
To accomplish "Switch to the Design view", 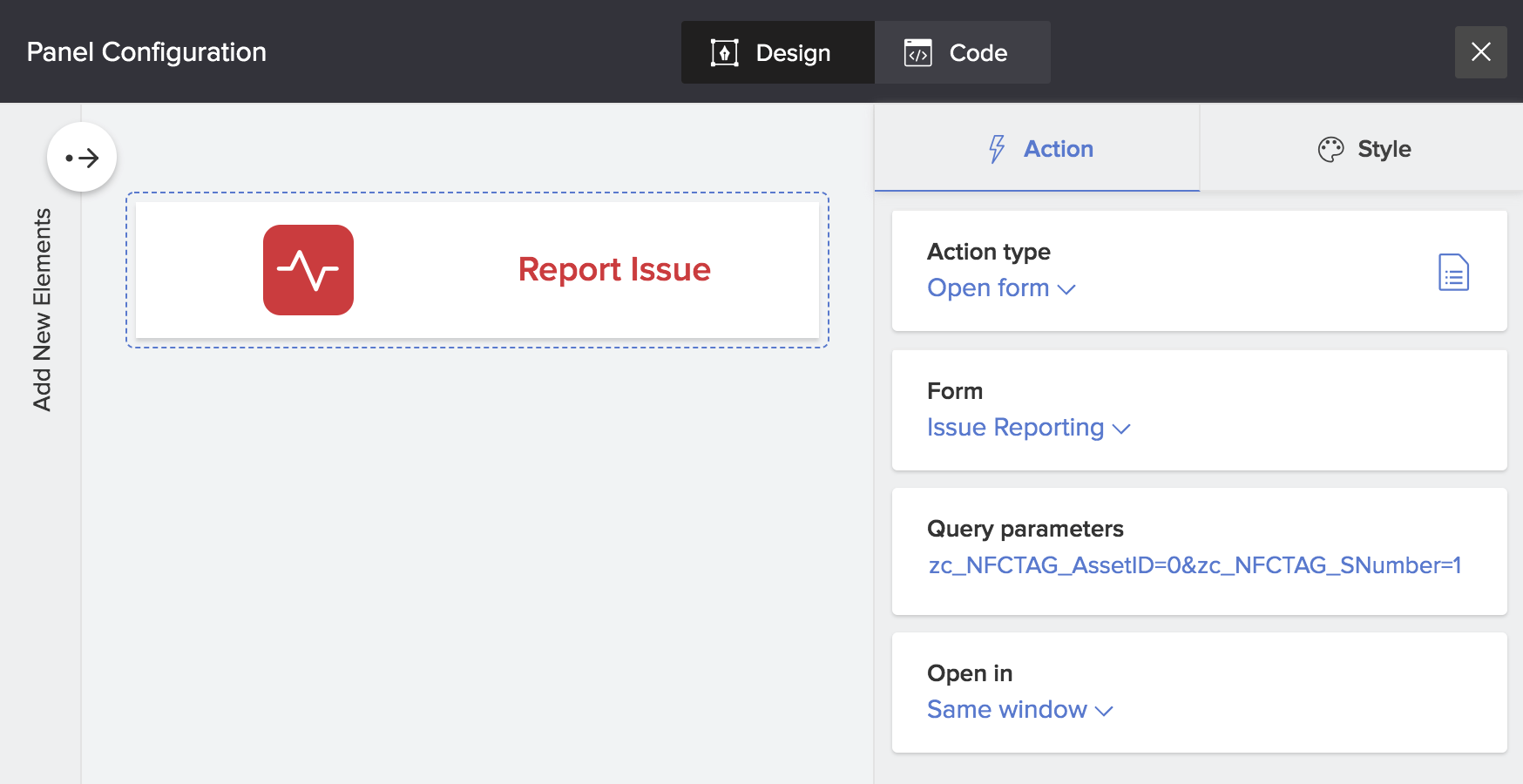I will point(792,53).
